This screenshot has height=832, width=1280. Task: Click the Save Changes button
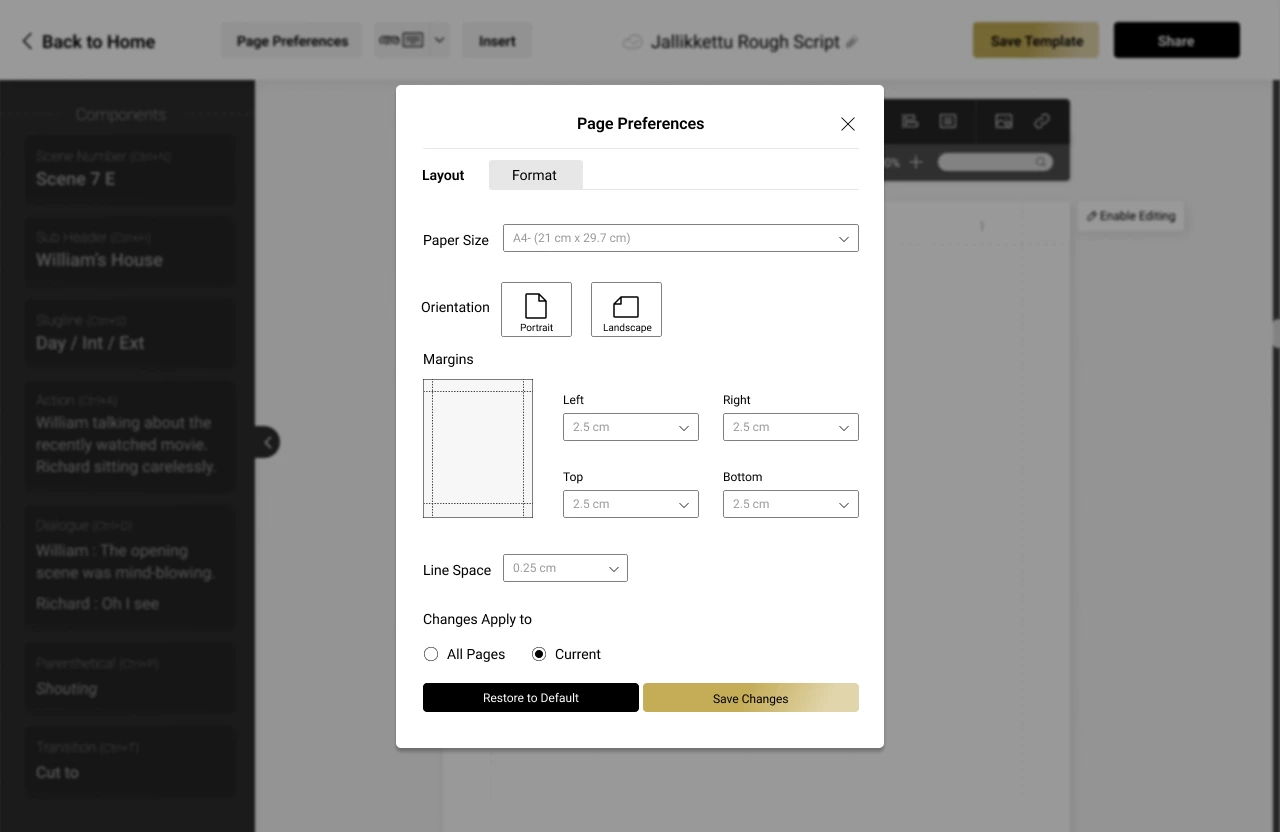(750, 697)
